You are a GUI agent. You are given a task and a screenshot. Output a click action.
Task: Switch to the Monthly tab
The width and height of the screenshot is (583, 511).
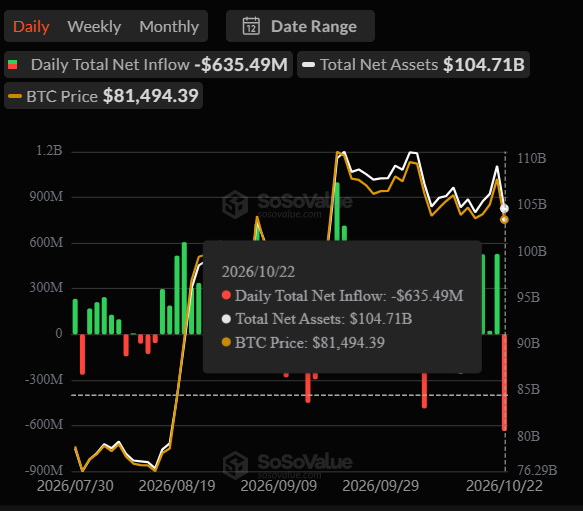click(x=169, y=27)
